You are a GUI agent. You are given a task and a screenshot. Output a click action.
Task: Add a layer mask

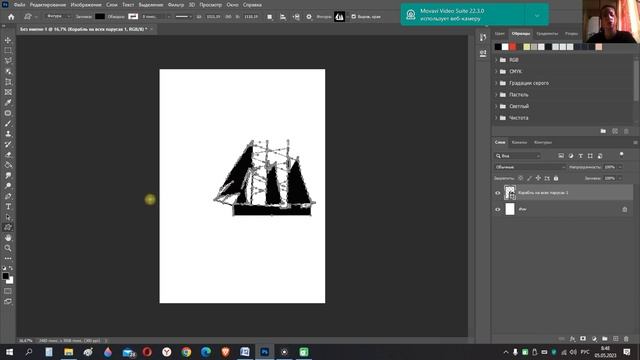click(583, 339)
